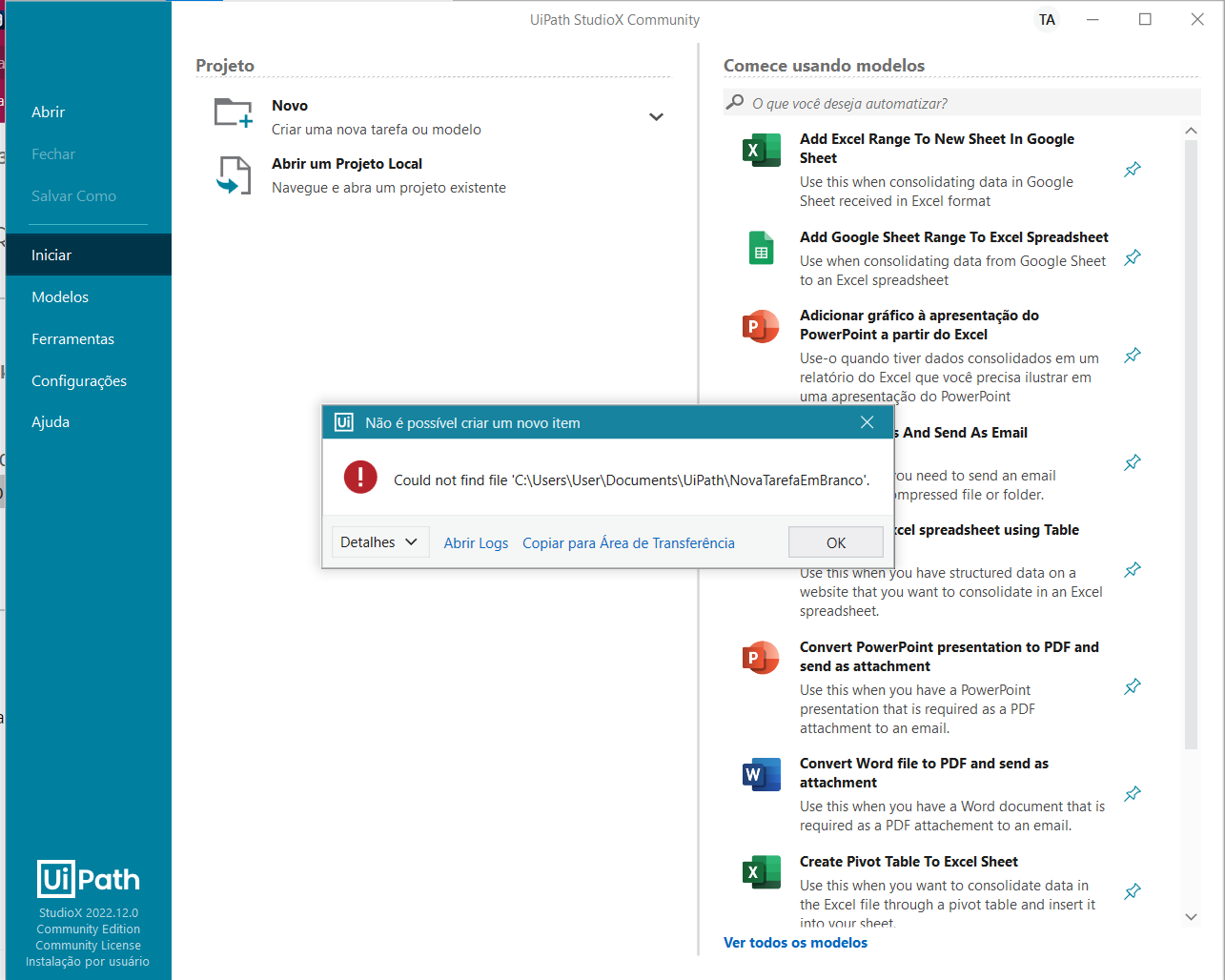Pin the Create Pivot Table To Excel Sheet template

pyautogui.click(x=1133, y=892)
